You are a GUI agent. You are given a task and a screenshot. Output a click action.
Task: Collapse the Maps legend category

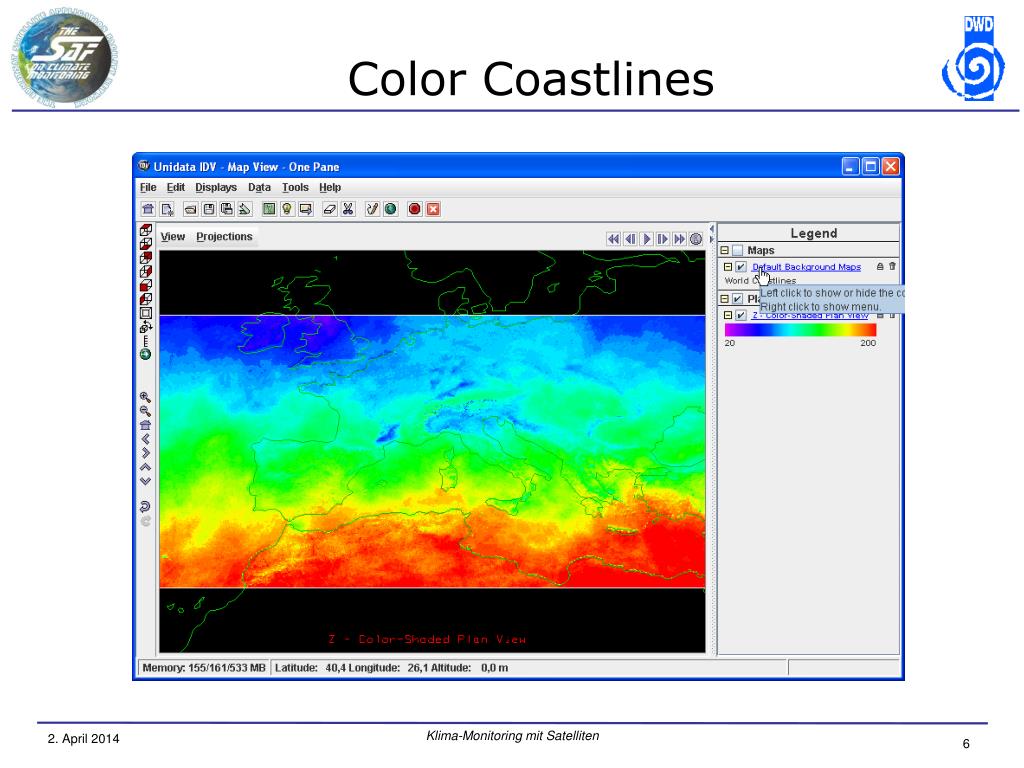[724, 250]
